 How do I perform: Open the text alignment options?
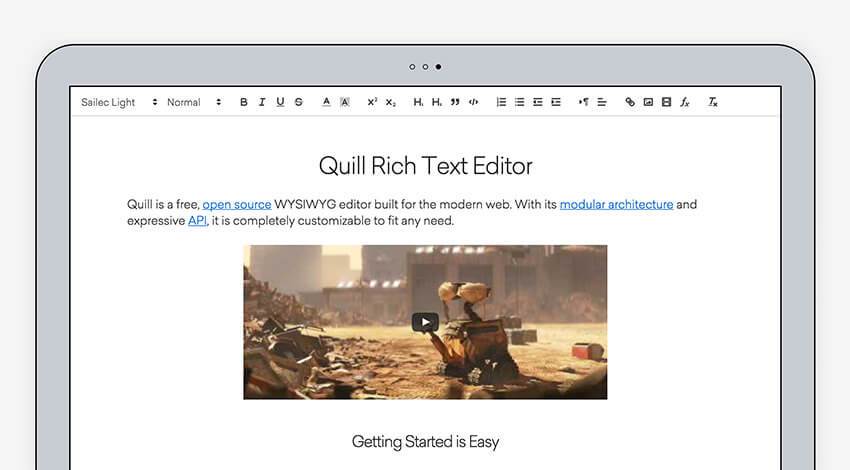click(x=602, y=102)
